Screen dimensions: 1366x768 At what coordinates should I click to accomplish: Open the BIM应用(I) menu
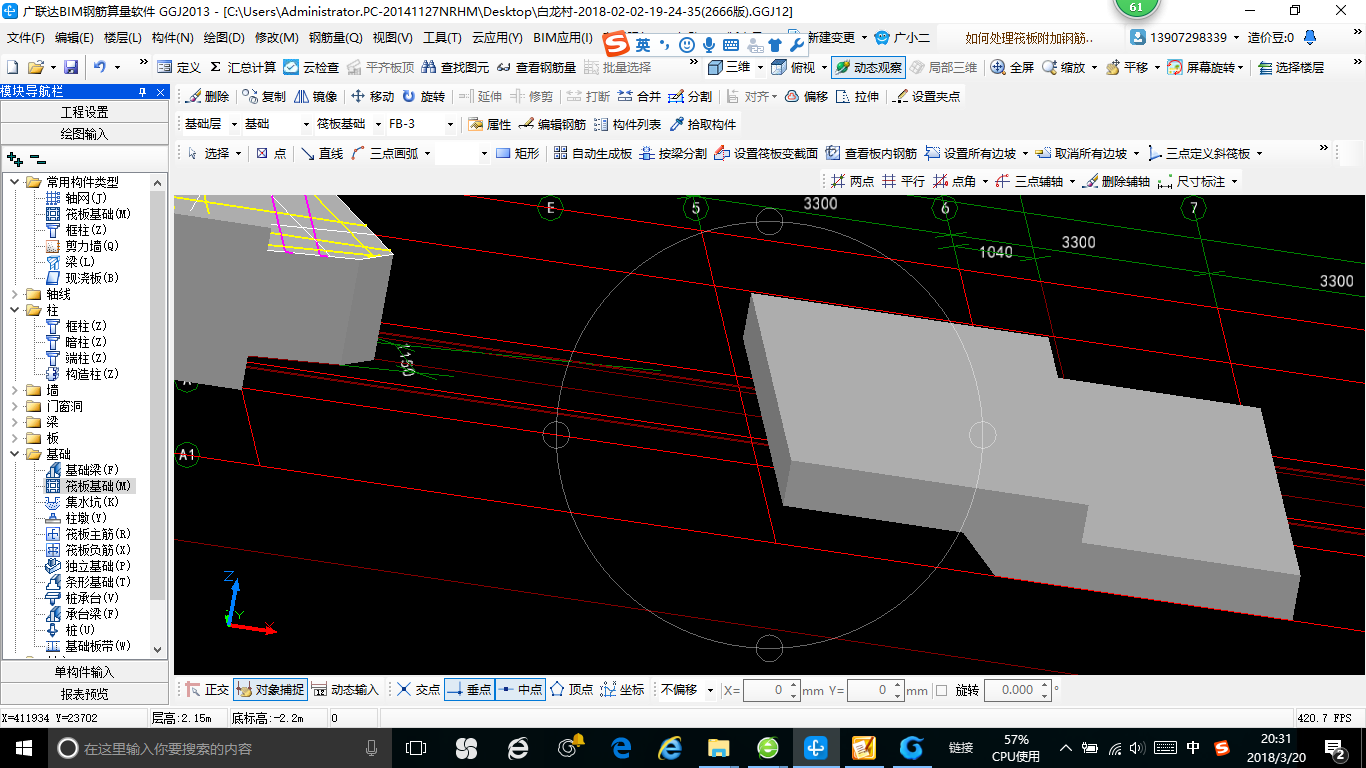(563, 38)
